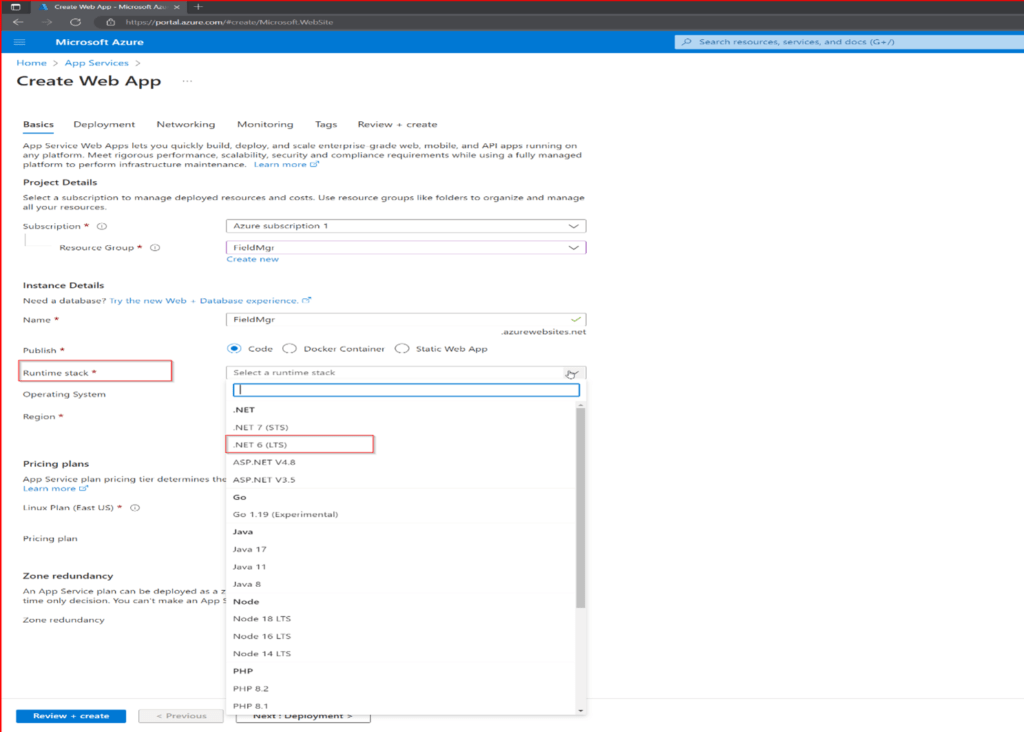Switch to the Monitoring tab

tap(265, 124)
